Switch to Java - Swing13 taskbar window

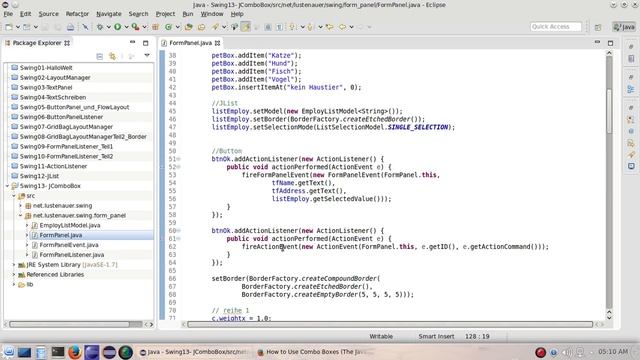(194, 352)
